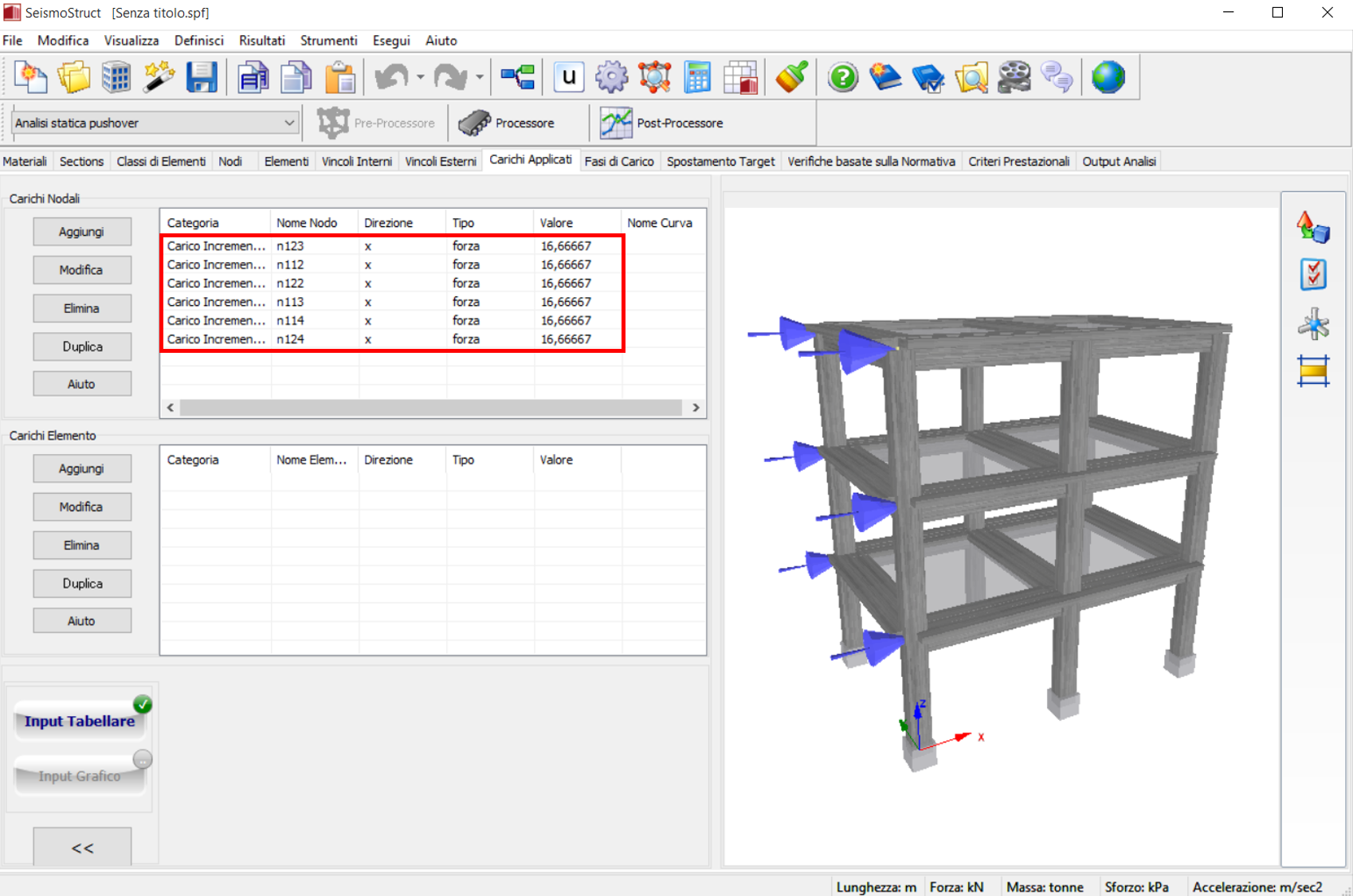Click the joint node icon in right panel
Screen dimensions: 1353x896
point(1312,324)
